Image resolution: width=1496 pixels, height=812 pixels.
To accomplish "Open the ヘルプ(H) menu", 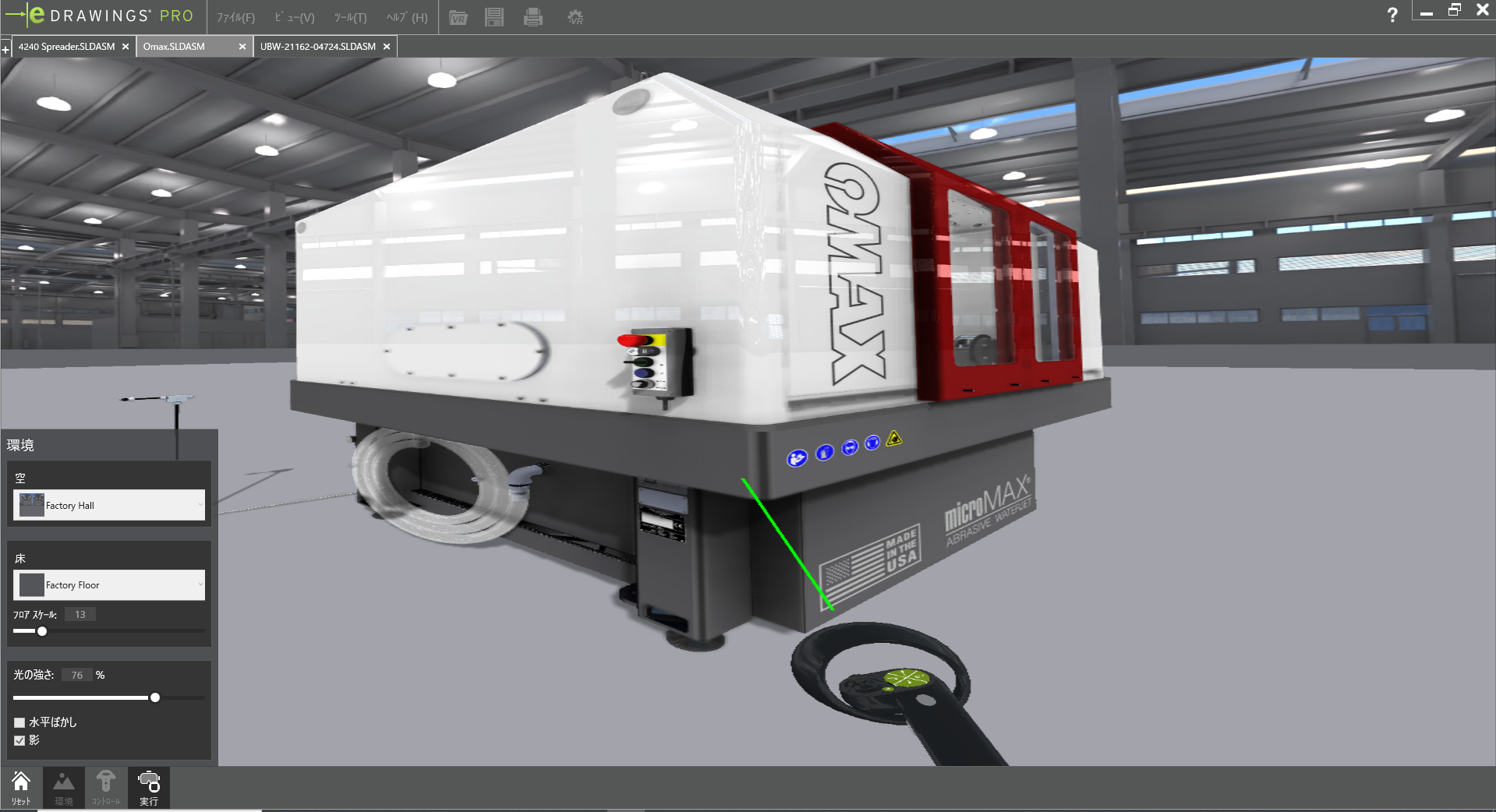I will [407, 17].
